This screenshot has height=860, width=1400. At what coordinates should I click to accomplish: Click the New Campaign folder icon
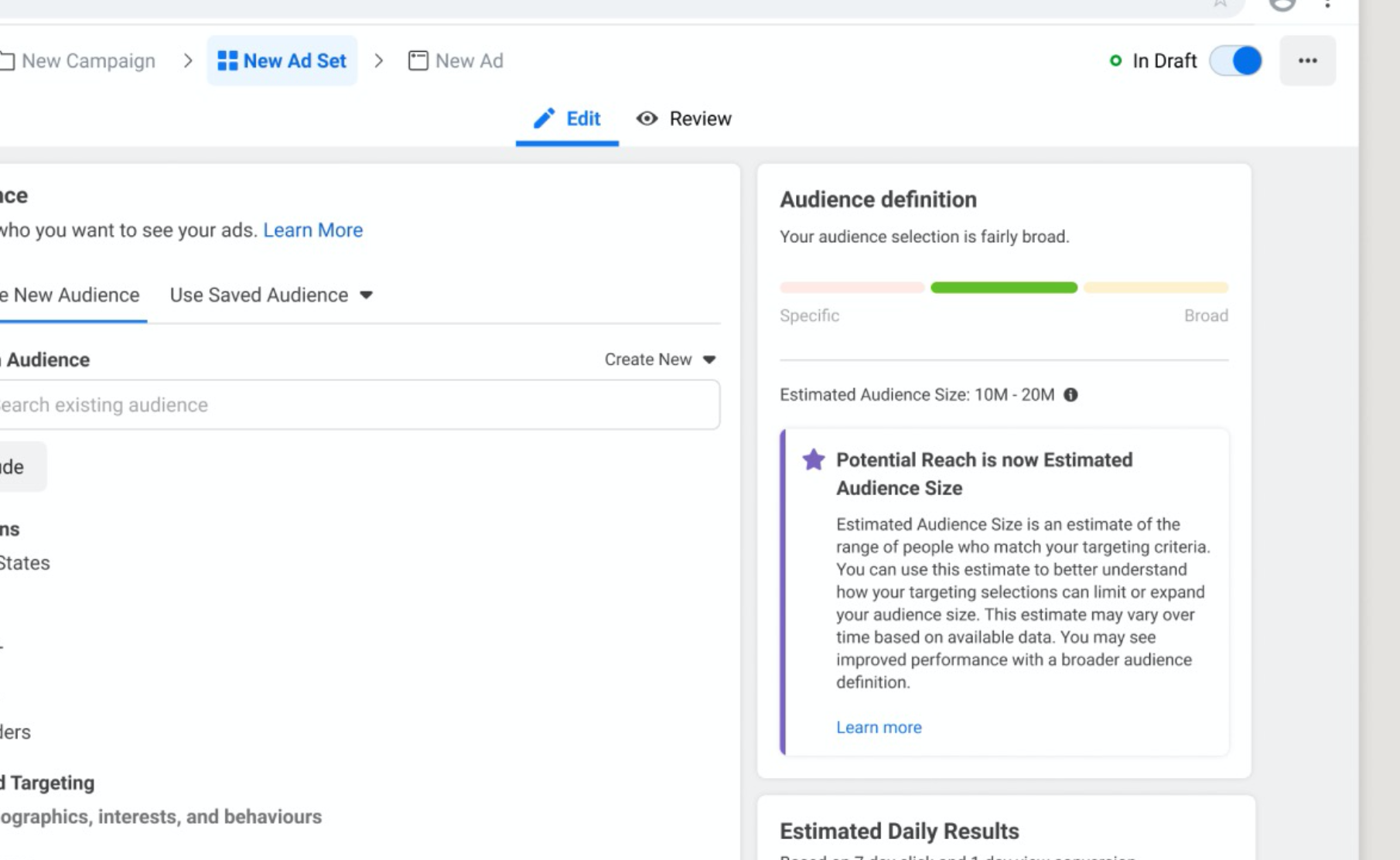[x=8, y=60]
